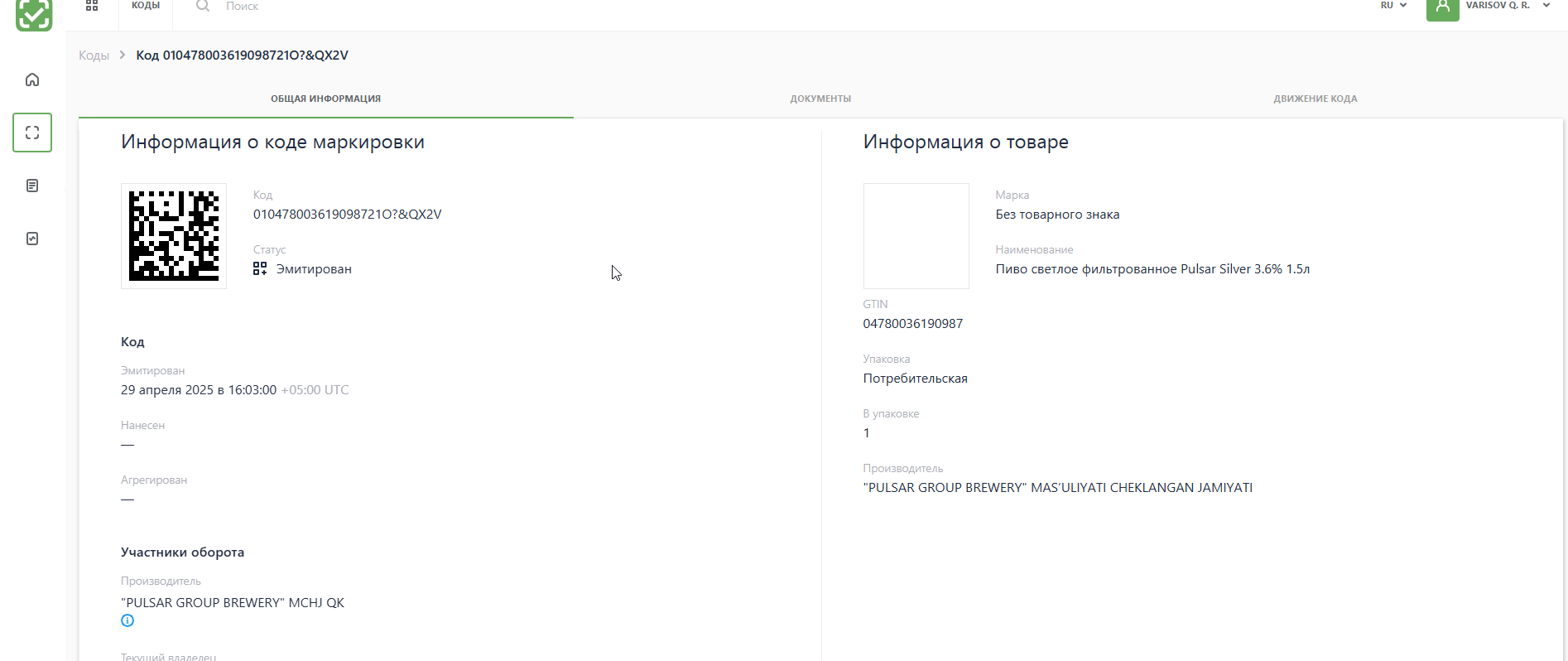Navigate to Коды breadcrumb link
This screenshot has height=661, width=1568.
tap(94, 55)
